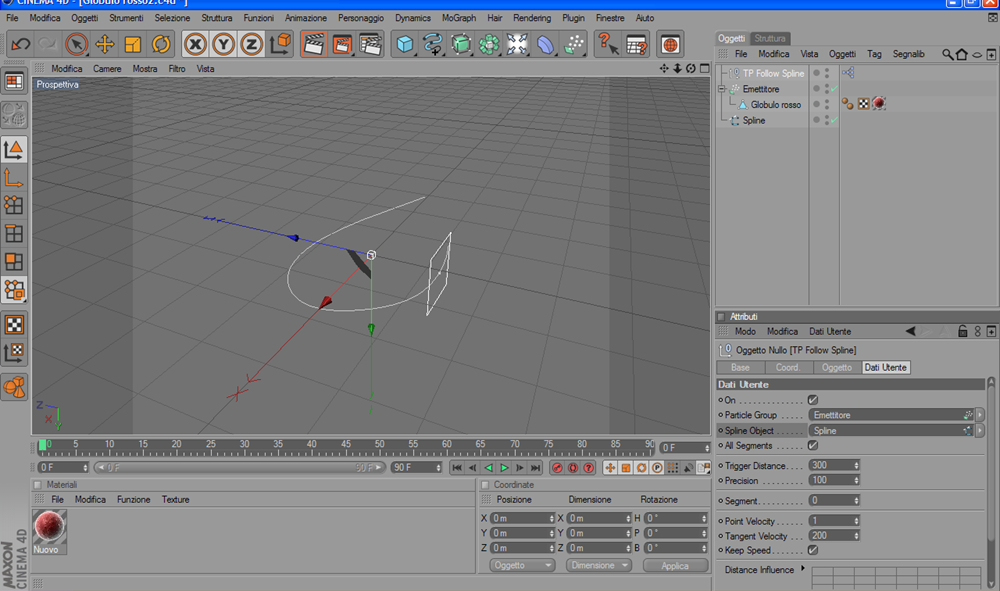Play the animation backward
1000x591 pixels.
pyautogui.click(x=489, y=468)
